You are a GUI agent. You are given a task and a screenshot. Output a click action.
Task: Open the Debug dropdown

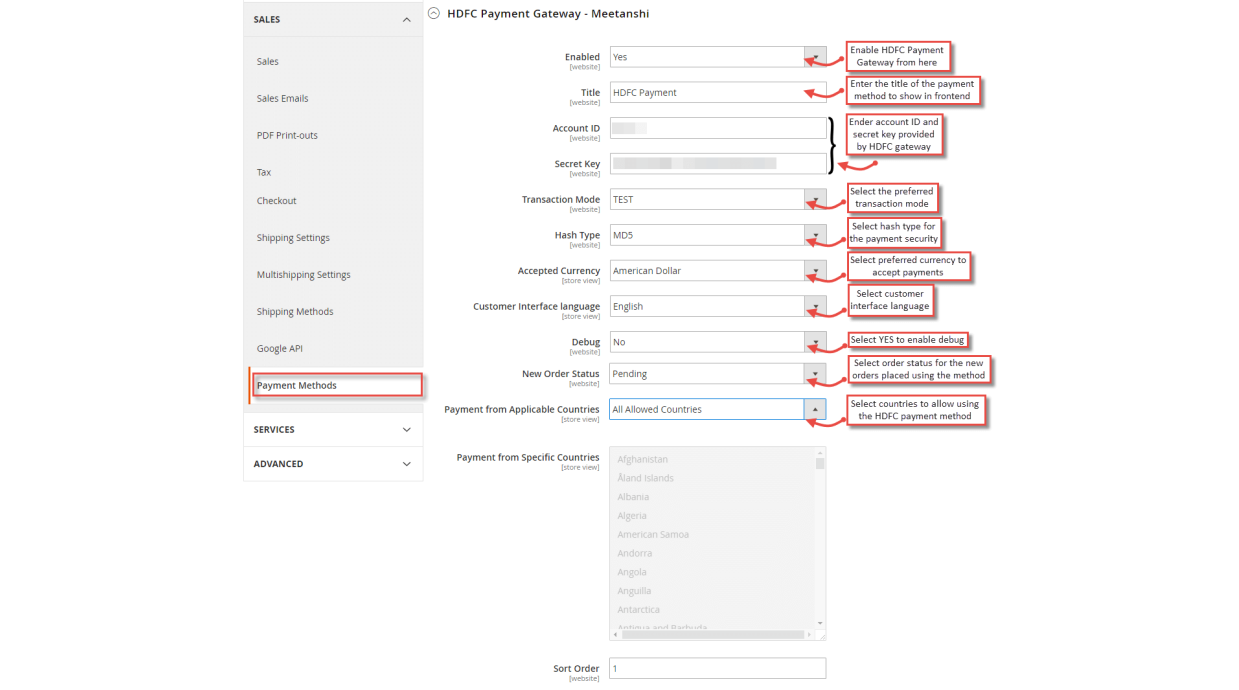point(718,342)
